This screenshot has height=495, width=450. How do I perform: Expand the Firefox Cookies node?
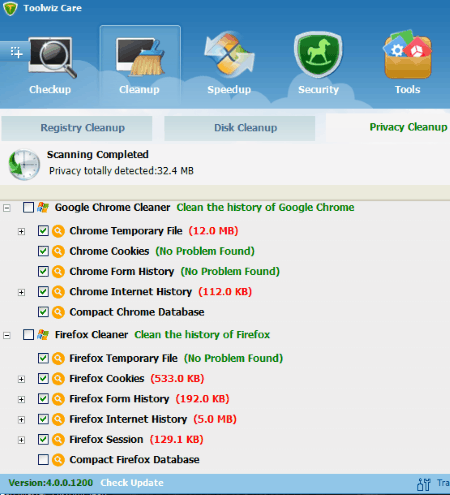[x=21, y=379]
